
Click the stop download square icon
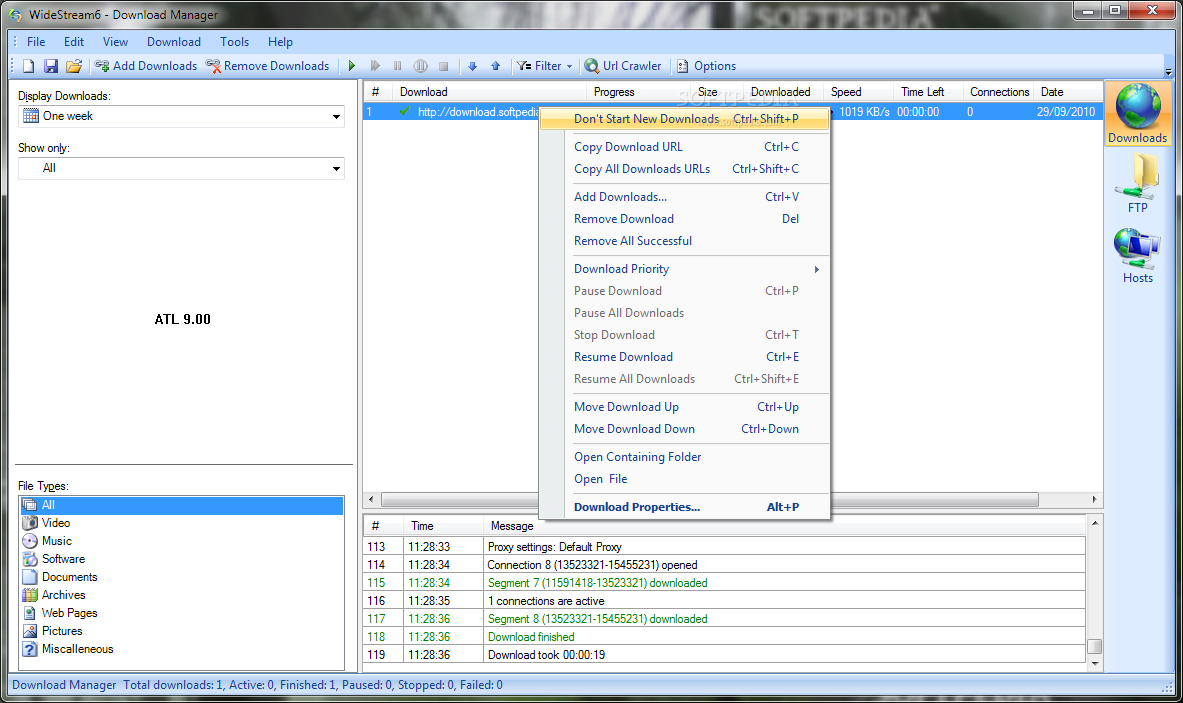(444, 66)
